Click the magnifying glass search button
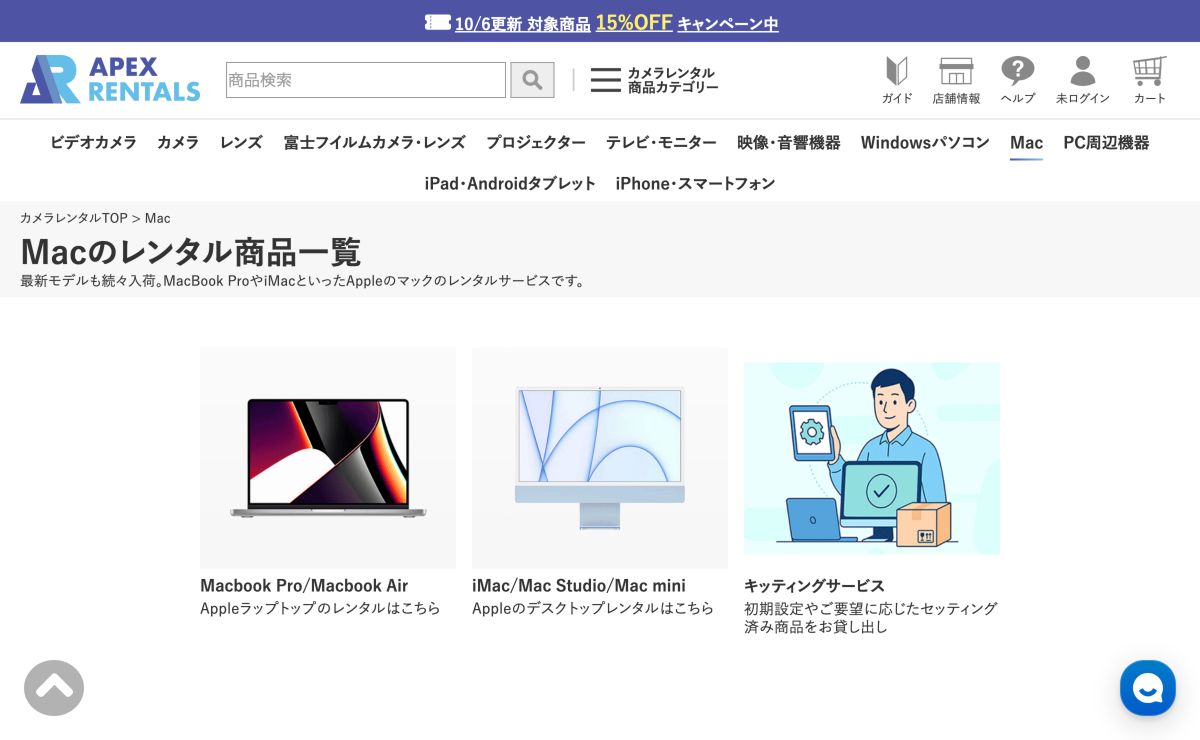 click(x=532, y=80)
